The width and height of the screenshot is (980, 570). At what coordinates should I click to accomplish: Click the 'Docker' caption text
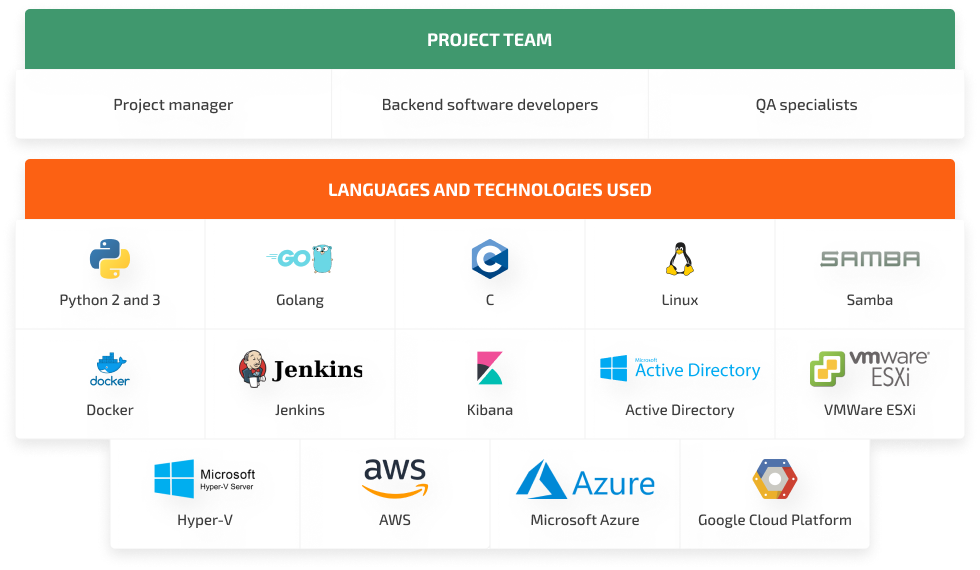(110, 410)
